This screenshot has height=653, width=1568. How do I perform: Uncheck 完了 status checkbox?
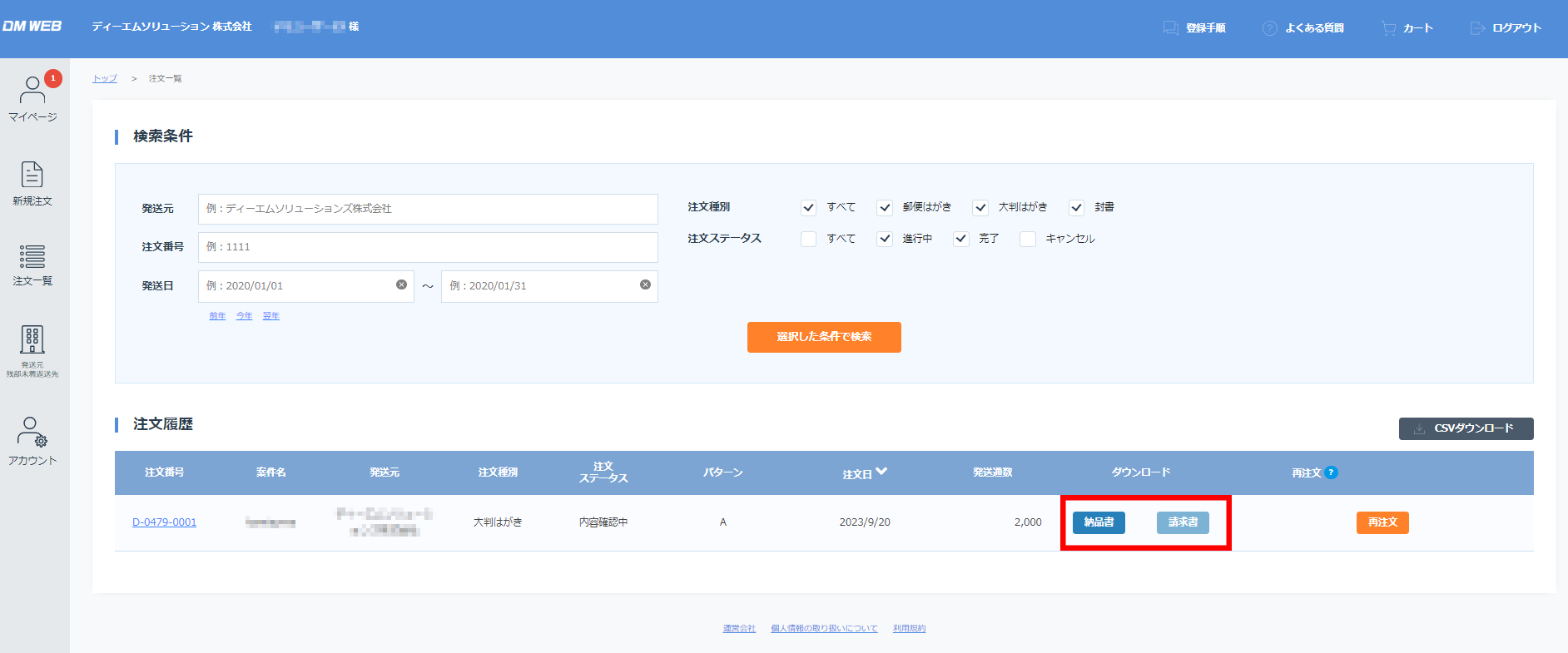[961, 239]
